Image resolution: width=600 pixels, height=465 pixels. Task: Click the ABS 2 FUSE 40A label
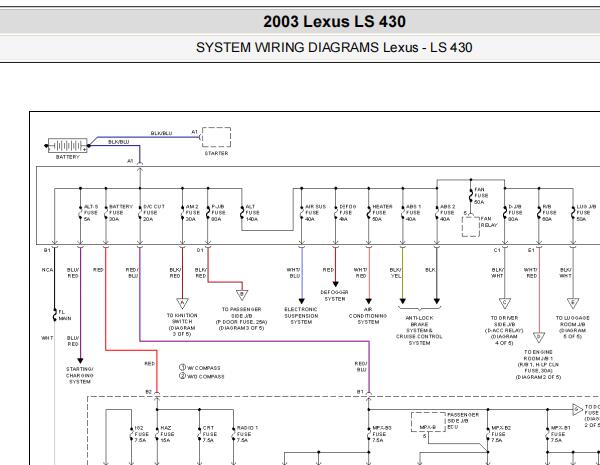point(447,213)
